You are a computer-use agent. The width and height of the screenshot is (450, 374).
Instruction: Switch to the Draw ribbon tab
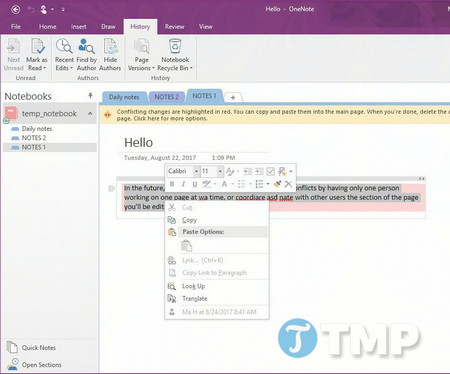point(108,27)
